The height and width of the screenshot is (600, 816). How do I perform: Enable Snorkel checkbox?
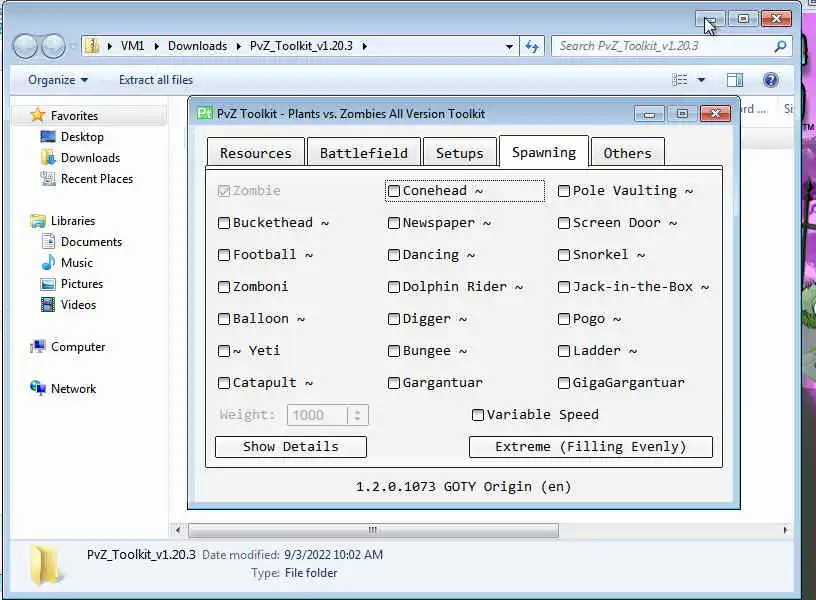coord(564,255)
